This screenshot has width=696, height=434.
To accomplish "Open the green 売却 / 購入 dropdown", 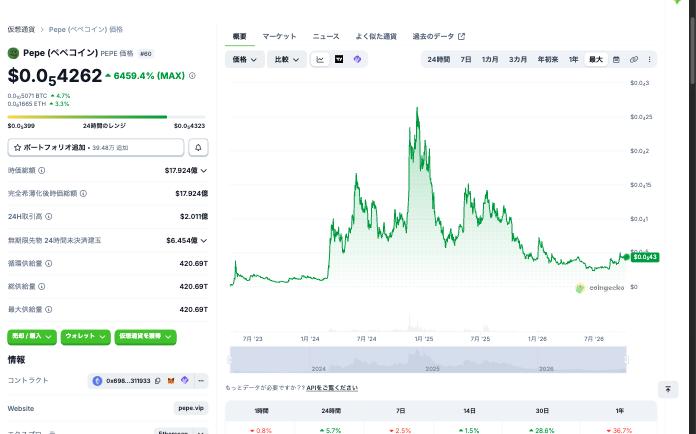I will click(x=32, y=337).
